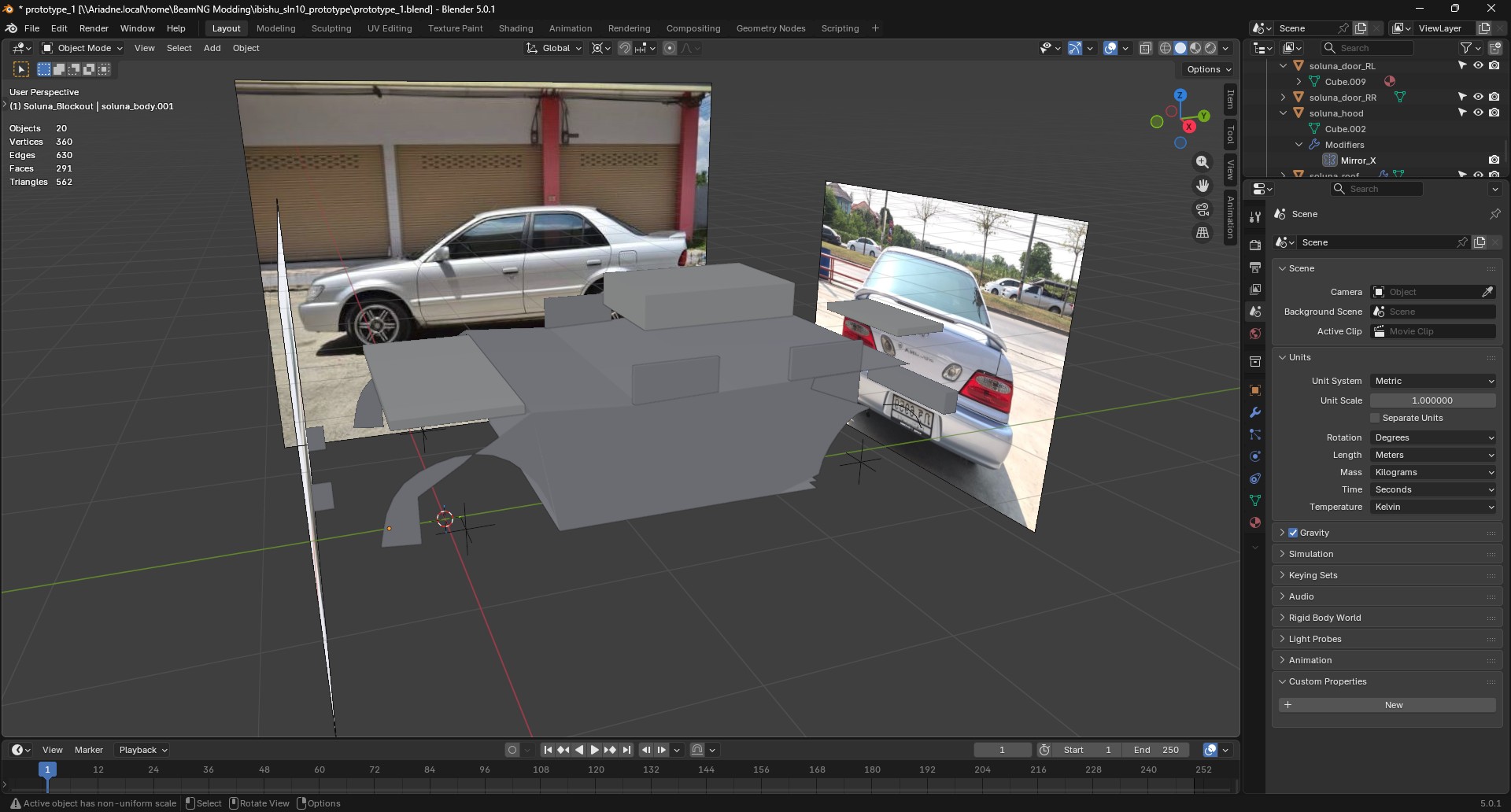Click the current frame number field

[x=1003, y=750]
